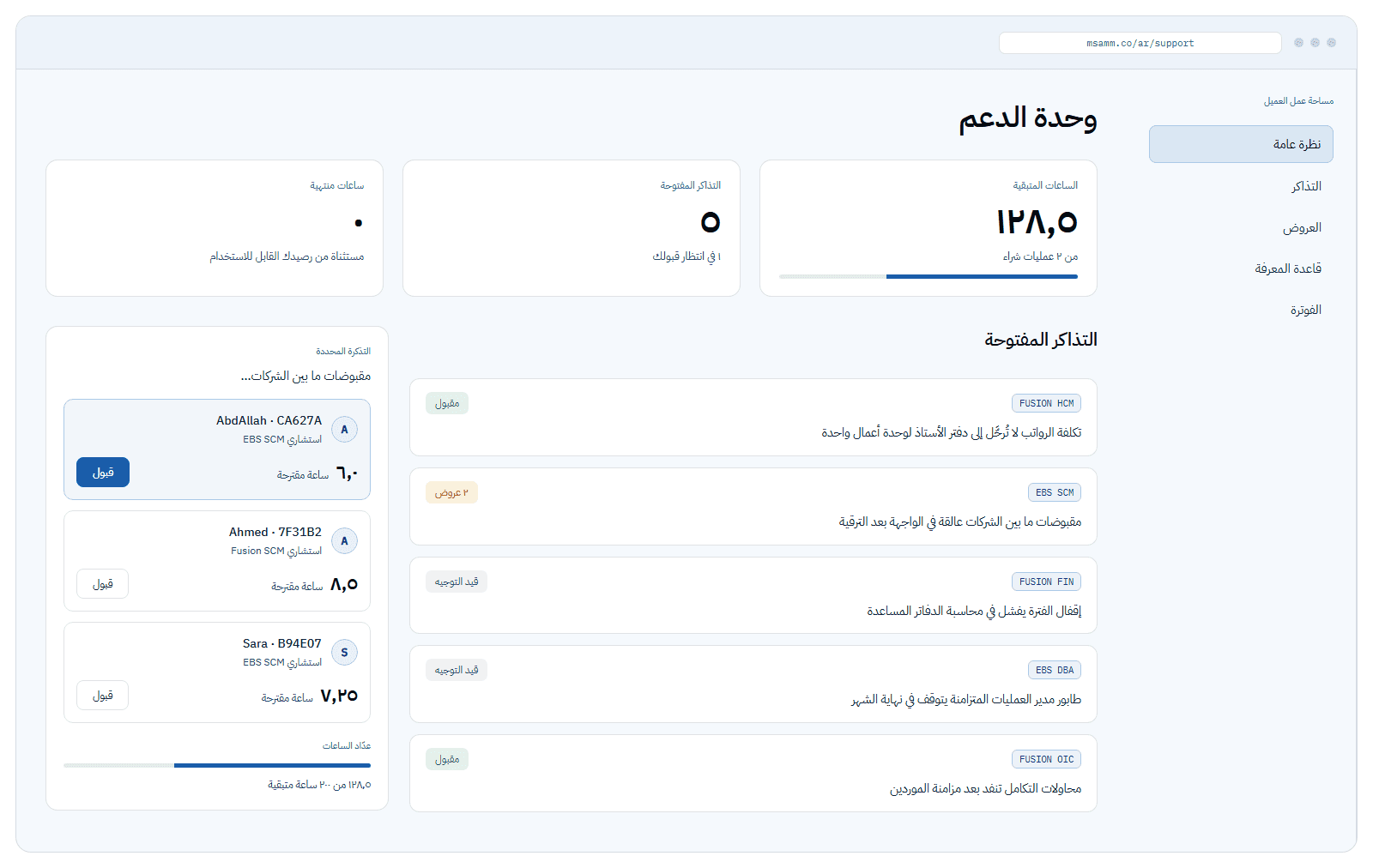Viewport: 1373px width, 868px height.
Task: Accept AbdAllah CA627A's offer with قبول
Action: (103, 473)
